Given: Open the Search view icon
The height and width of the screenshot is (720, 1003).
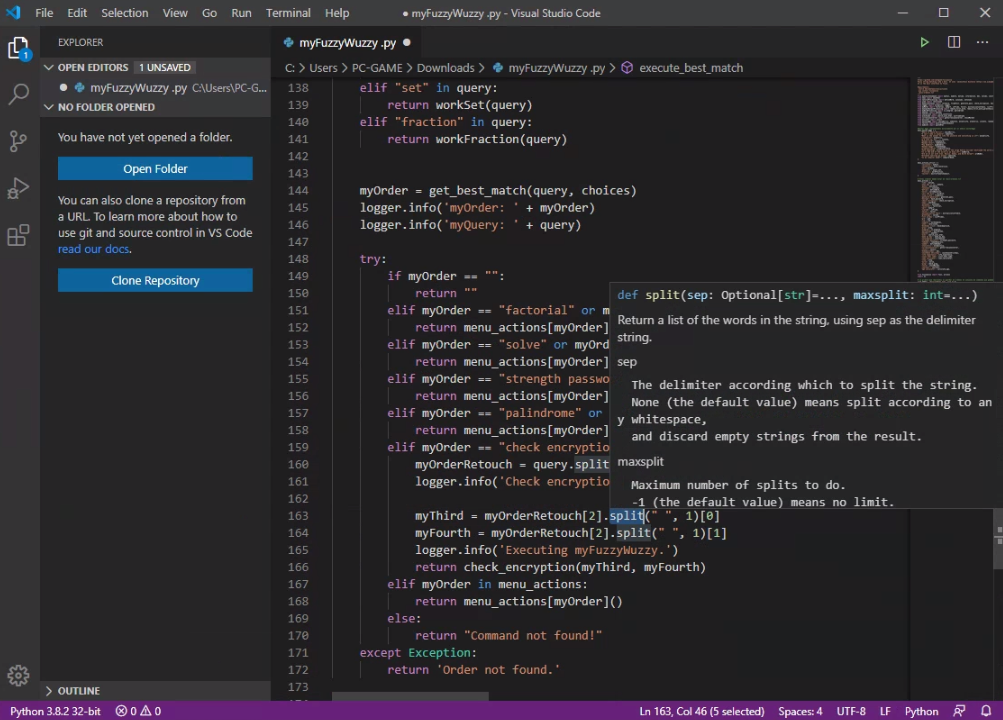Looking at the screenshot, I should 20,93.
